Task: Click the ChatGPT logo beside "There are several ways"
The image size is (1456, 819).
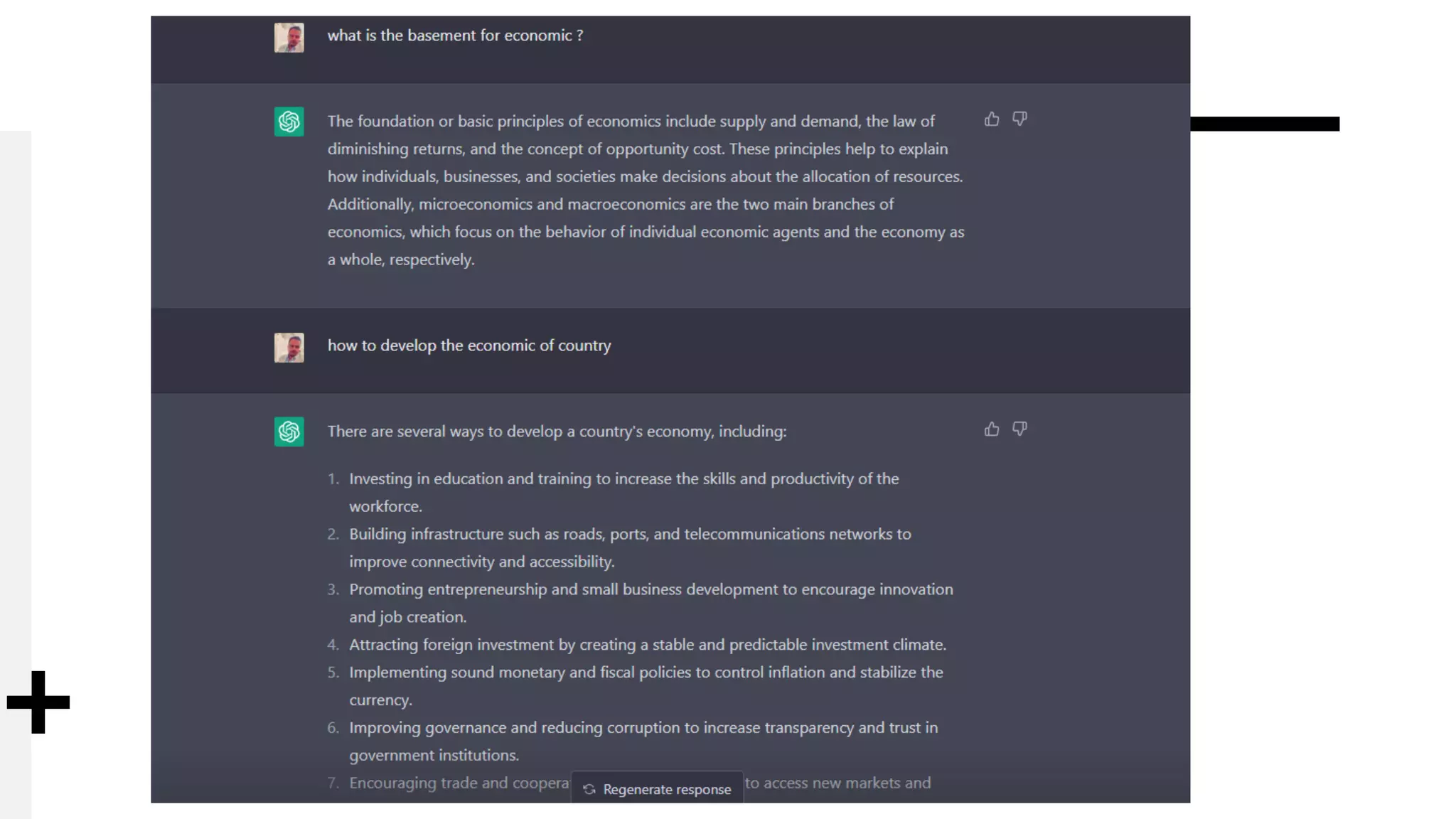Action: coord(289,432)
